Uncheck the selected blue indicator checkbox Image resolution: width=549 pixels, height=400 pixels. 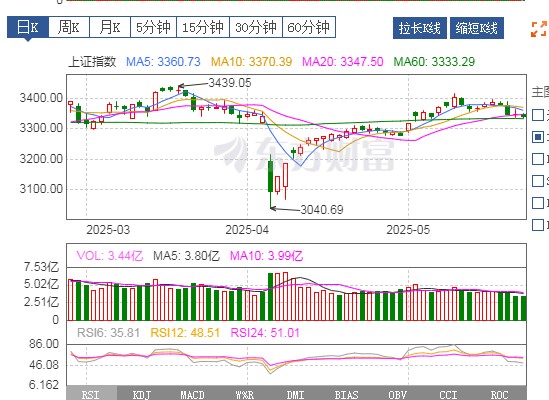538,137
